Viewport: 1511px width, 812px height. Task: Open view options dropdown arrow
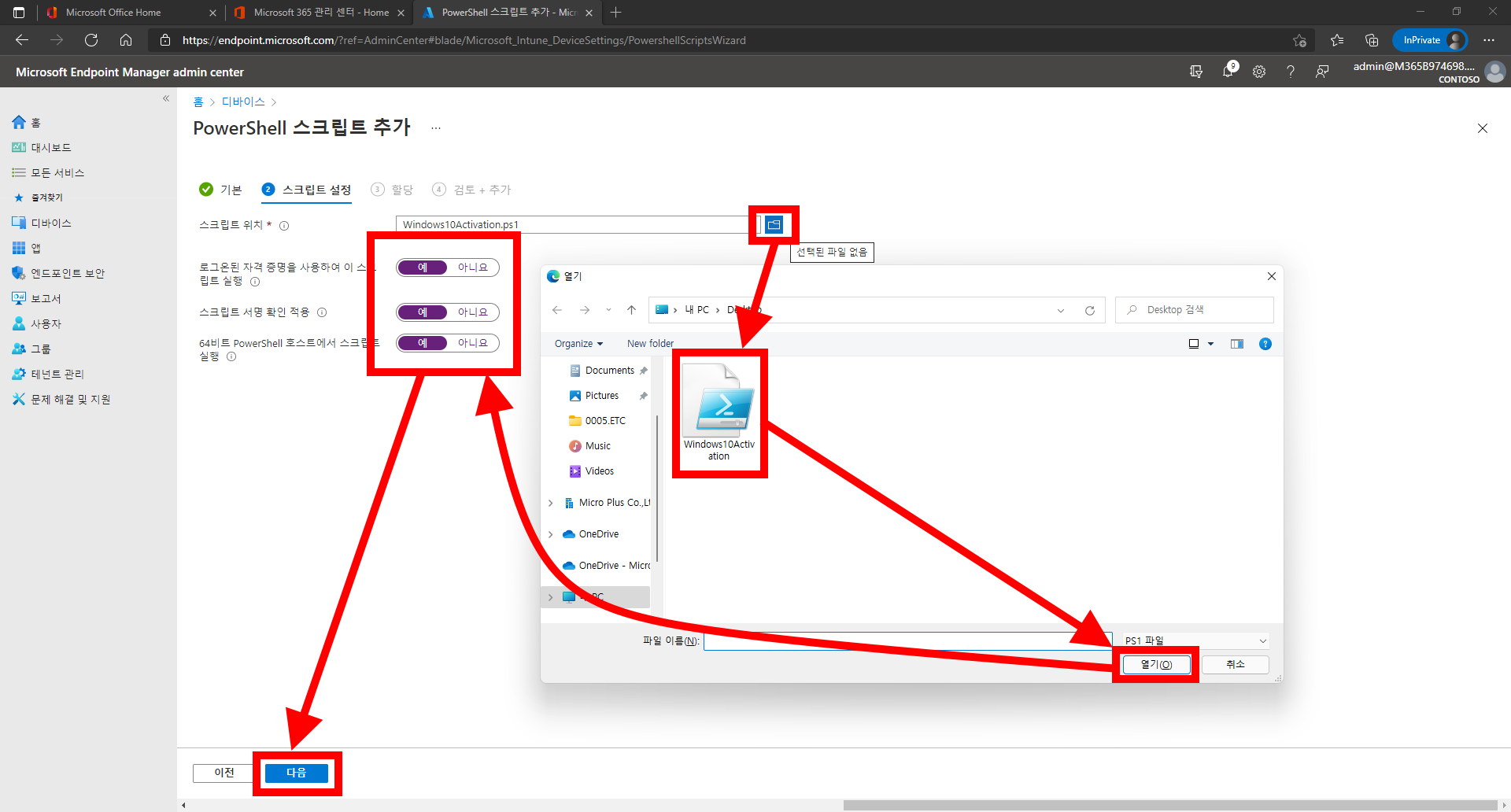[1211, 344]
